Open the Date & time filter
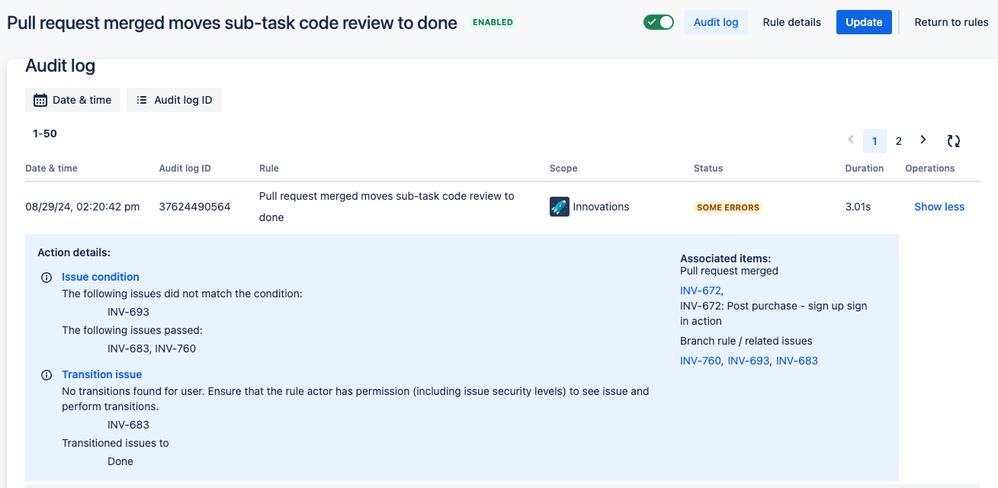 pos(73,100)
